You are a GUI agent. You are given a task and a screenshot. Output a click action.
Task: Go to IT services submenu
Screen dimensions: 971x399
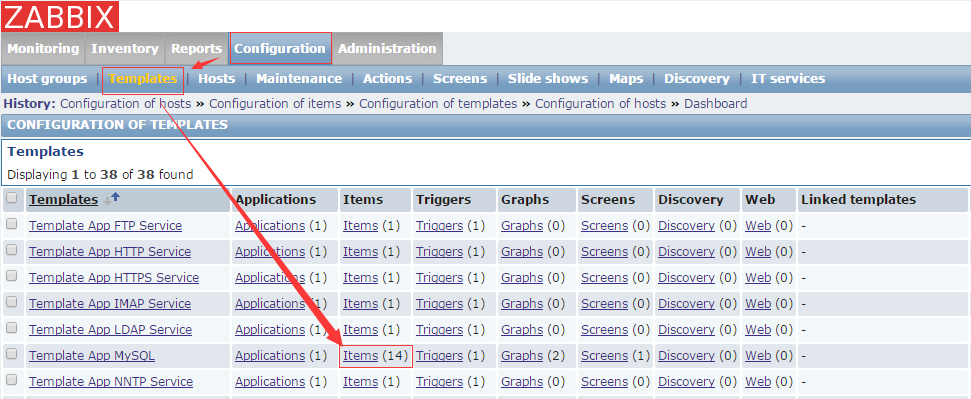(x=788, y=79)
